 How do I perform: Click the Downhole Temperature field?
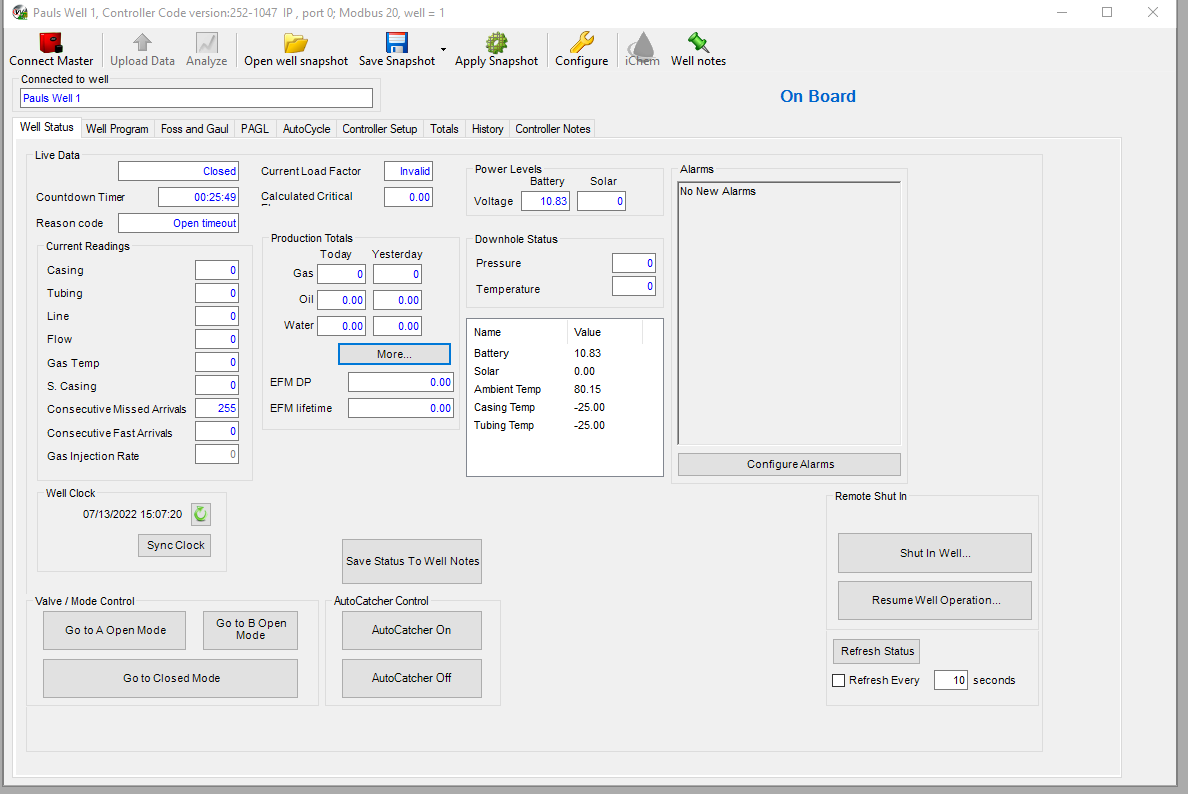pyautogui.click(x=633, y=286)
